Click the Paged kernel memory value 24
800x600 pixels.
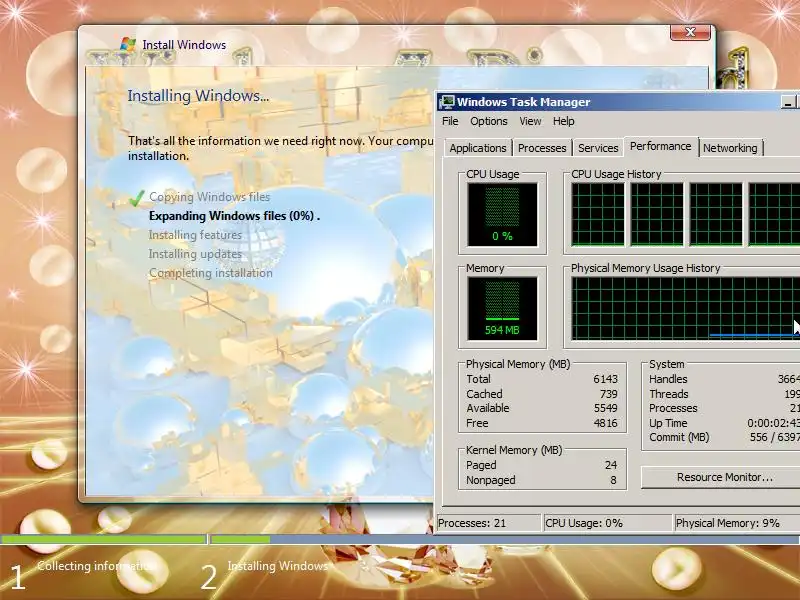(x=611, y=465)
